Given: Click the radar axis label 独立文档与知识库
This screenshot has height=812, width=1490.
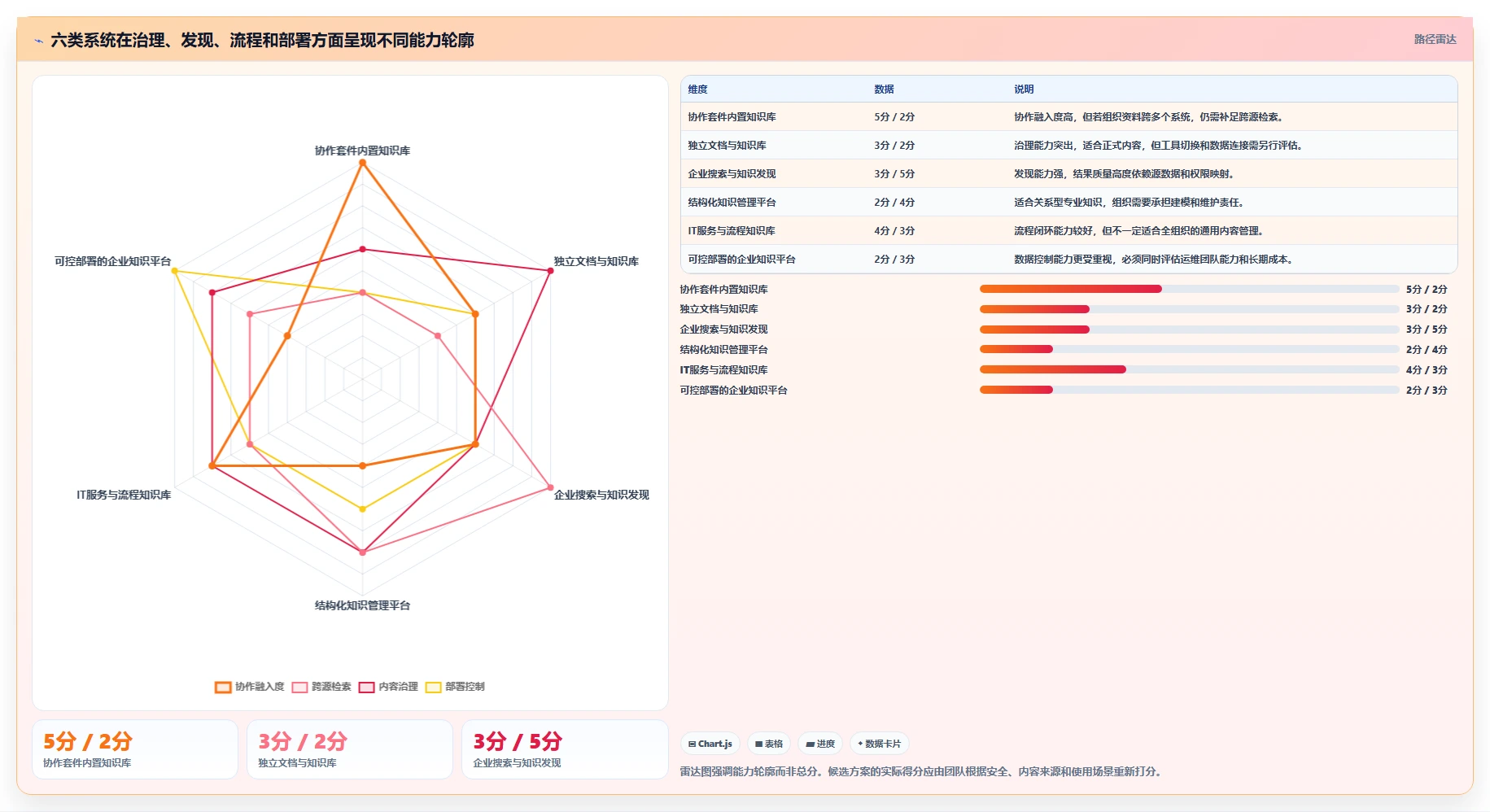Looking at the screenshot, I should coord(596,261).
